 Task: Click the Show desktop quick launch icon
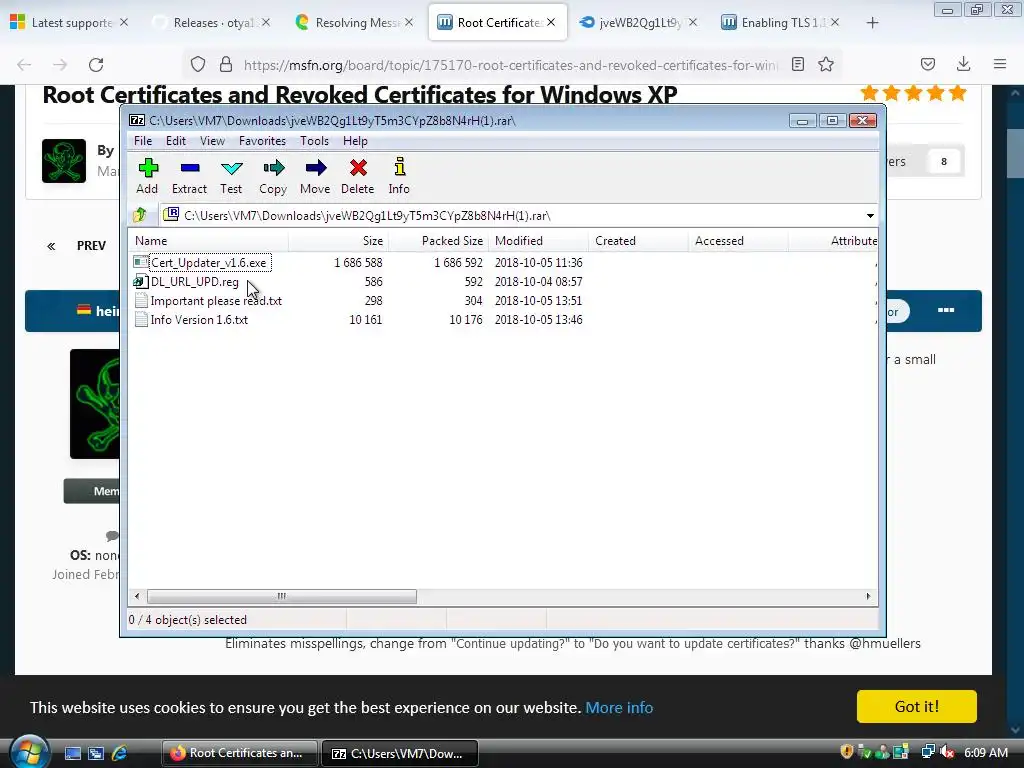pyautogui.click(x=72, y=753)
